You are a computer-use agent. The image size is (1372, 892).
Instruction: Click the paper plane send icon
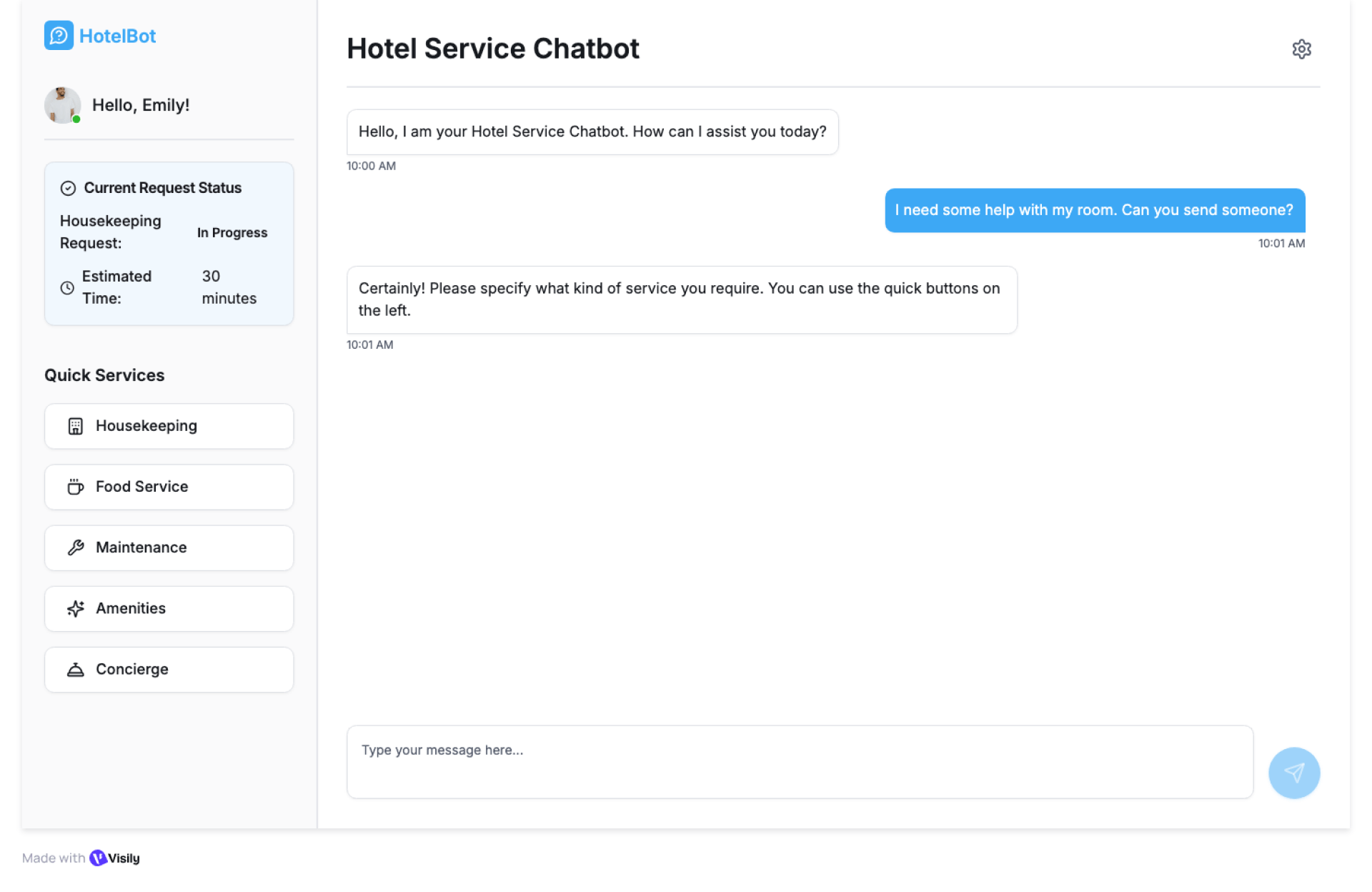(1293, 773)
